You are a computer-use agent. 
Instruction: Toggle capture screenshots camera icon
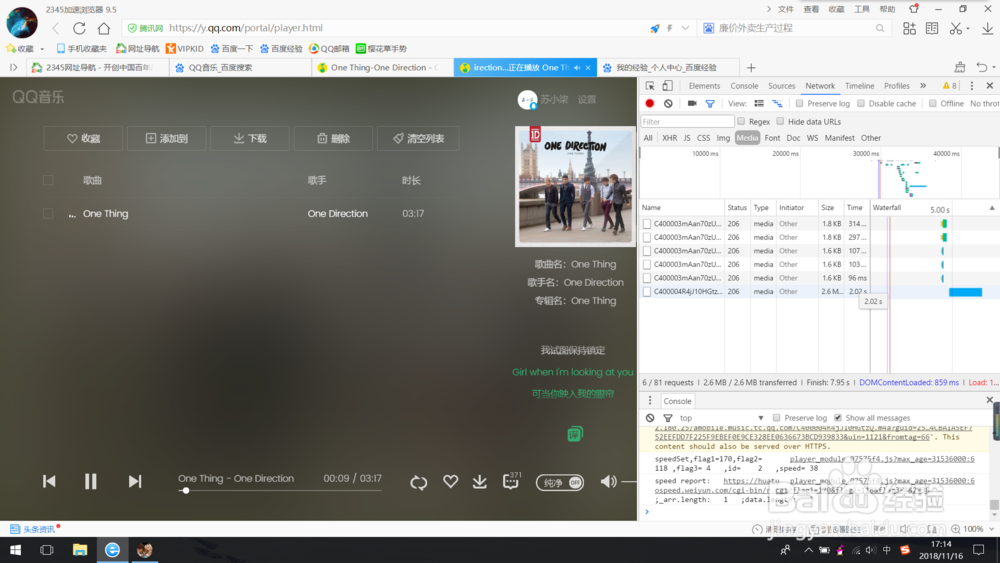pos(691,103)
